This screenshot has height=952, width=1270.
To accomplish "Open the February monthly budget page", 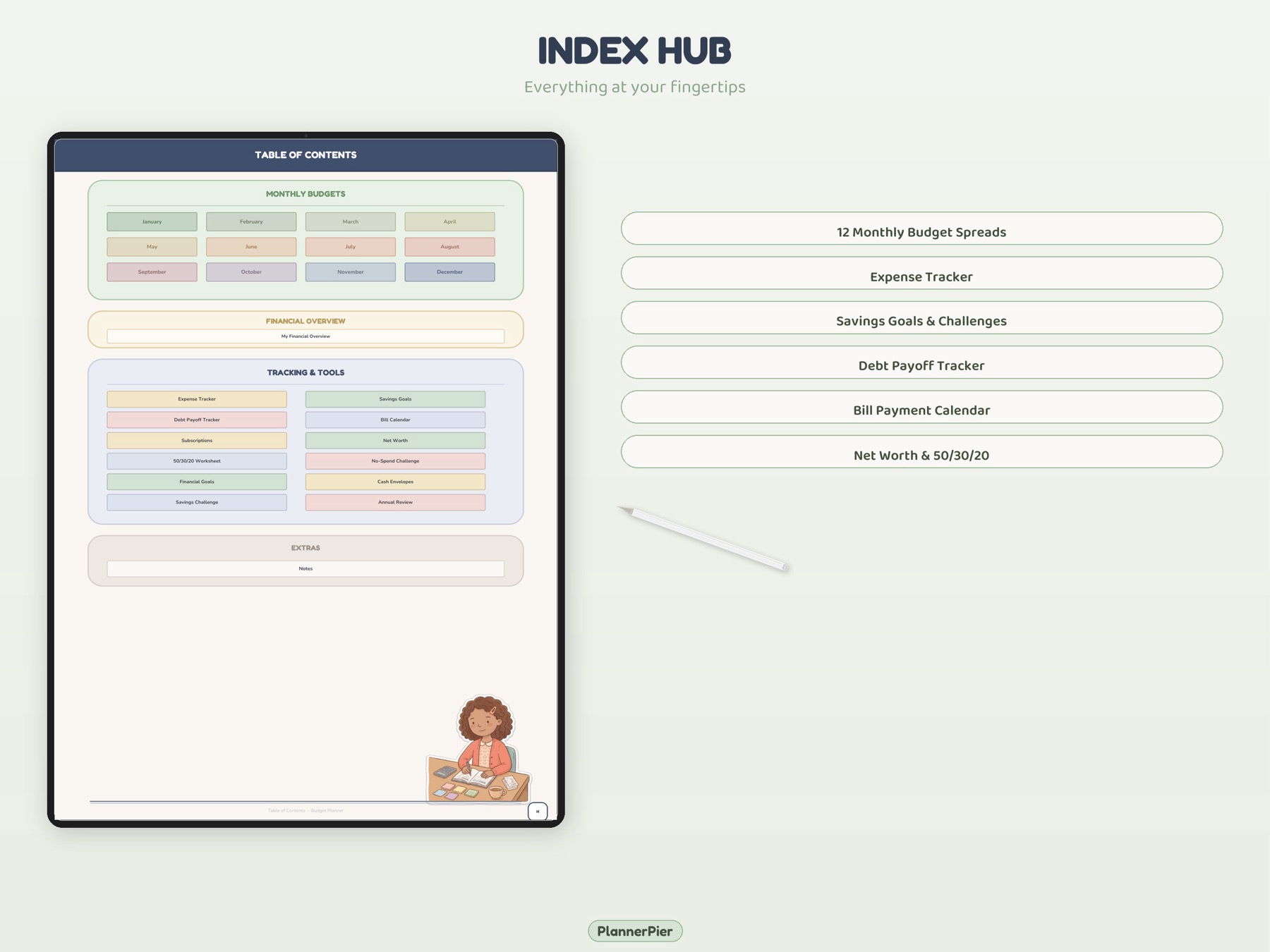I will pyautogui.click(x=250, y=221).
